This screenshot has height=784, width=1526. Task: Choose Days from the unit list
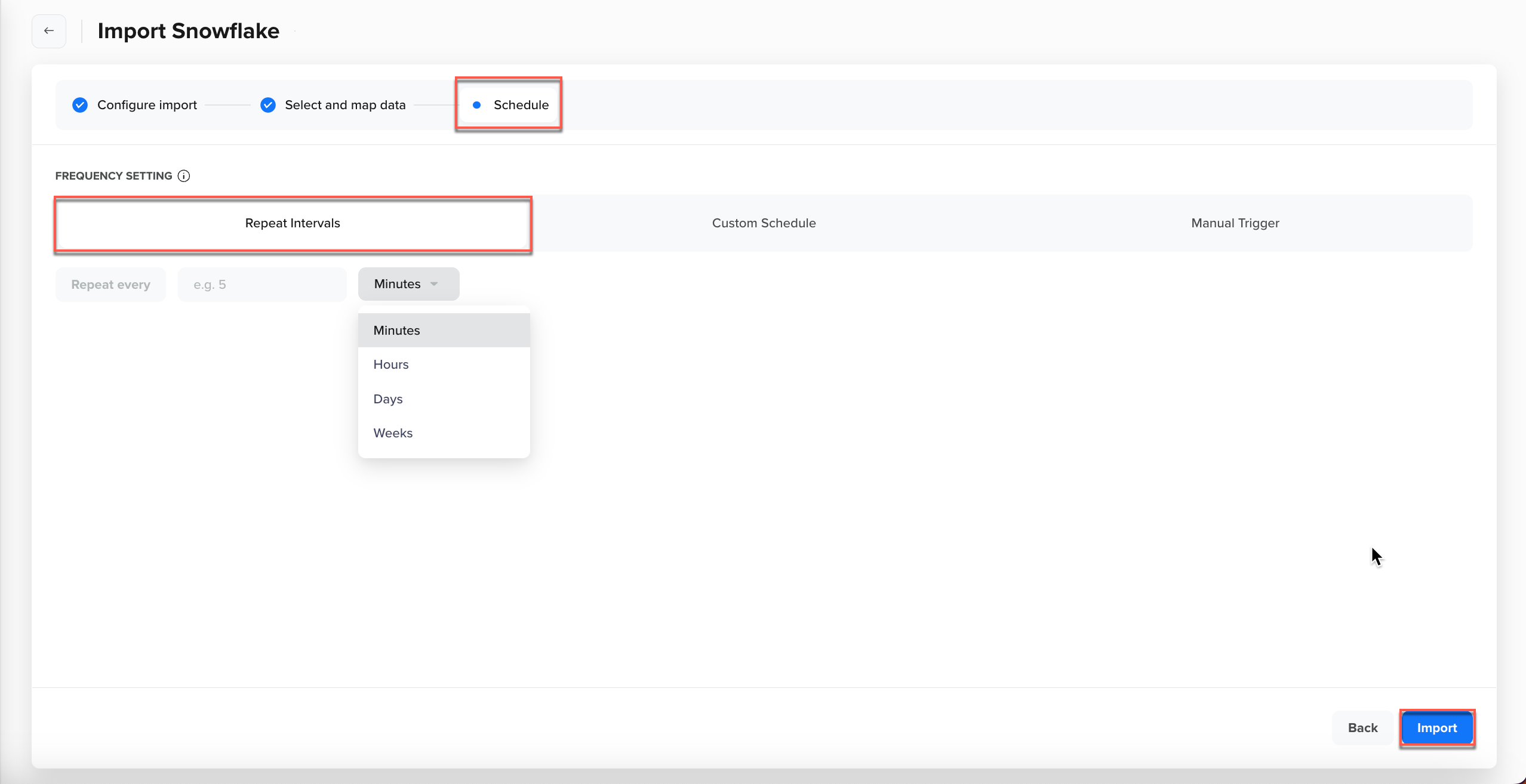tap(388, 399)
